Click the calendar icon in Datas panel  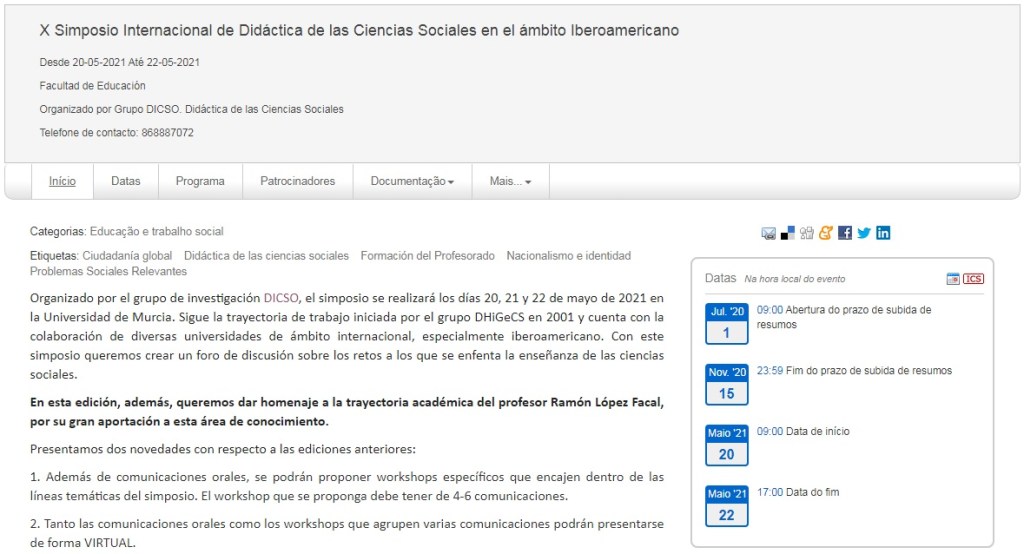pos(953,279)
